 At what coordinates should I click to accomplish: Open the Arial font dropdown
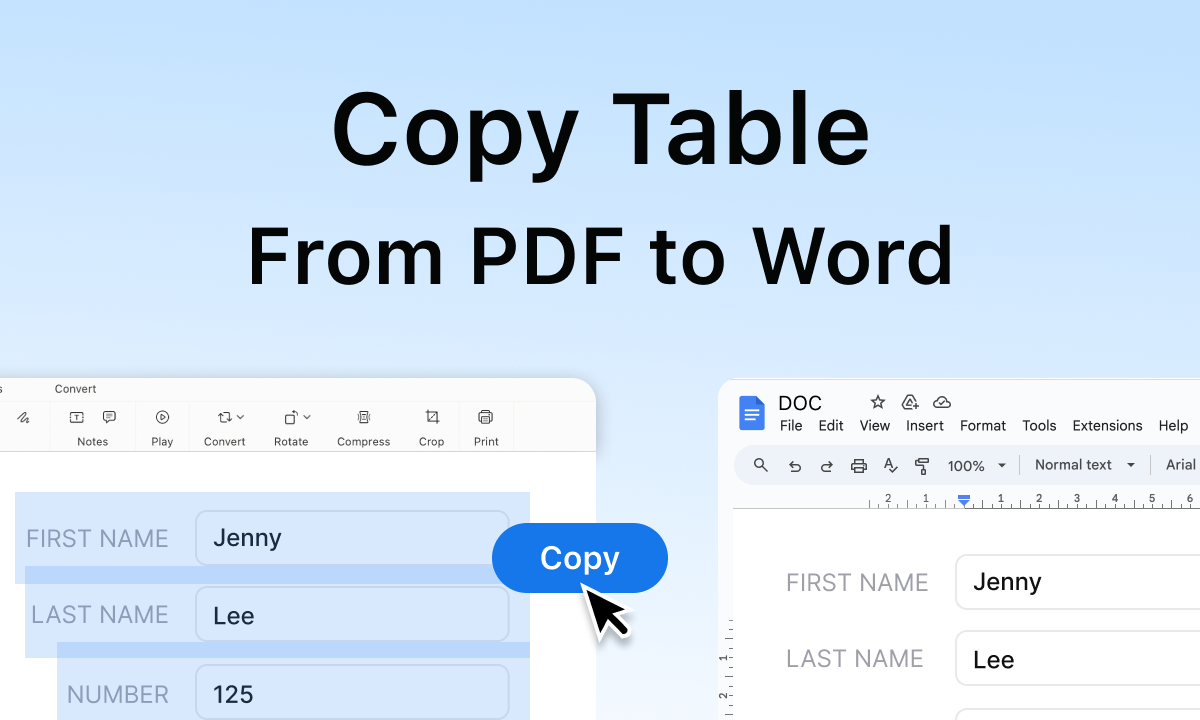click(1182, 465)
